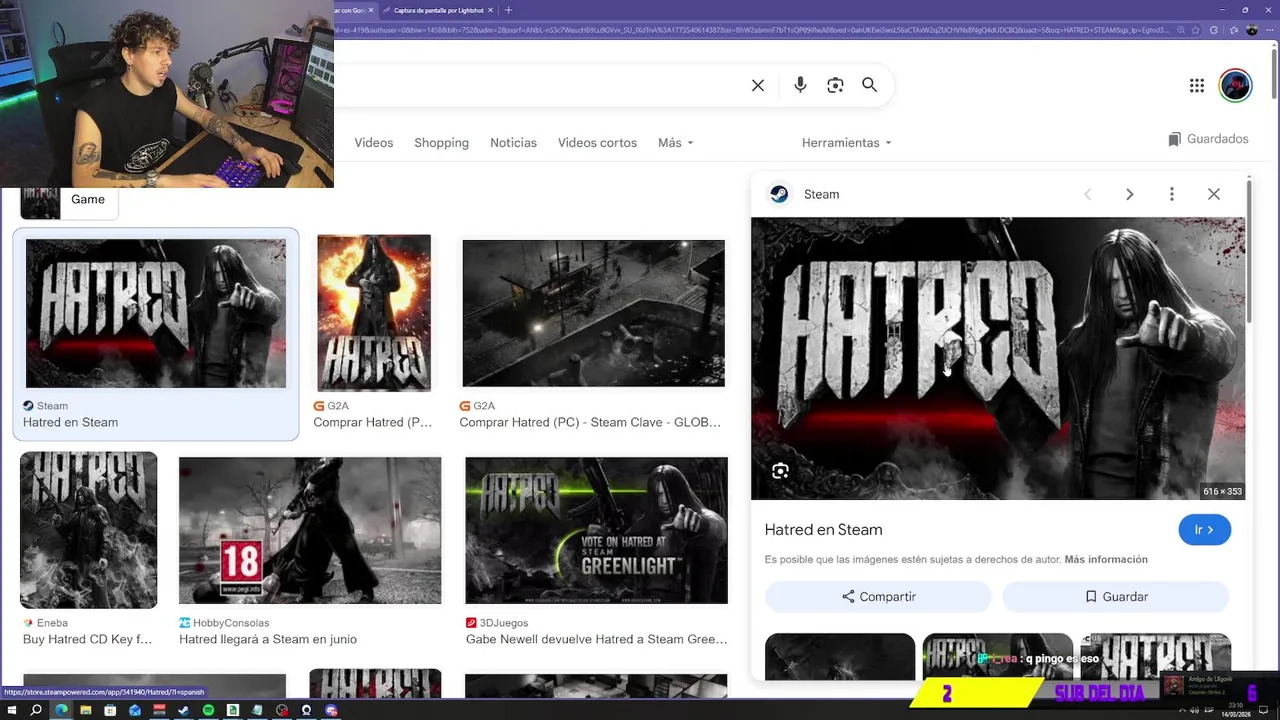Open Spotify from the taskbar
The image size is (1280, 720).
(x=208, y=711)
